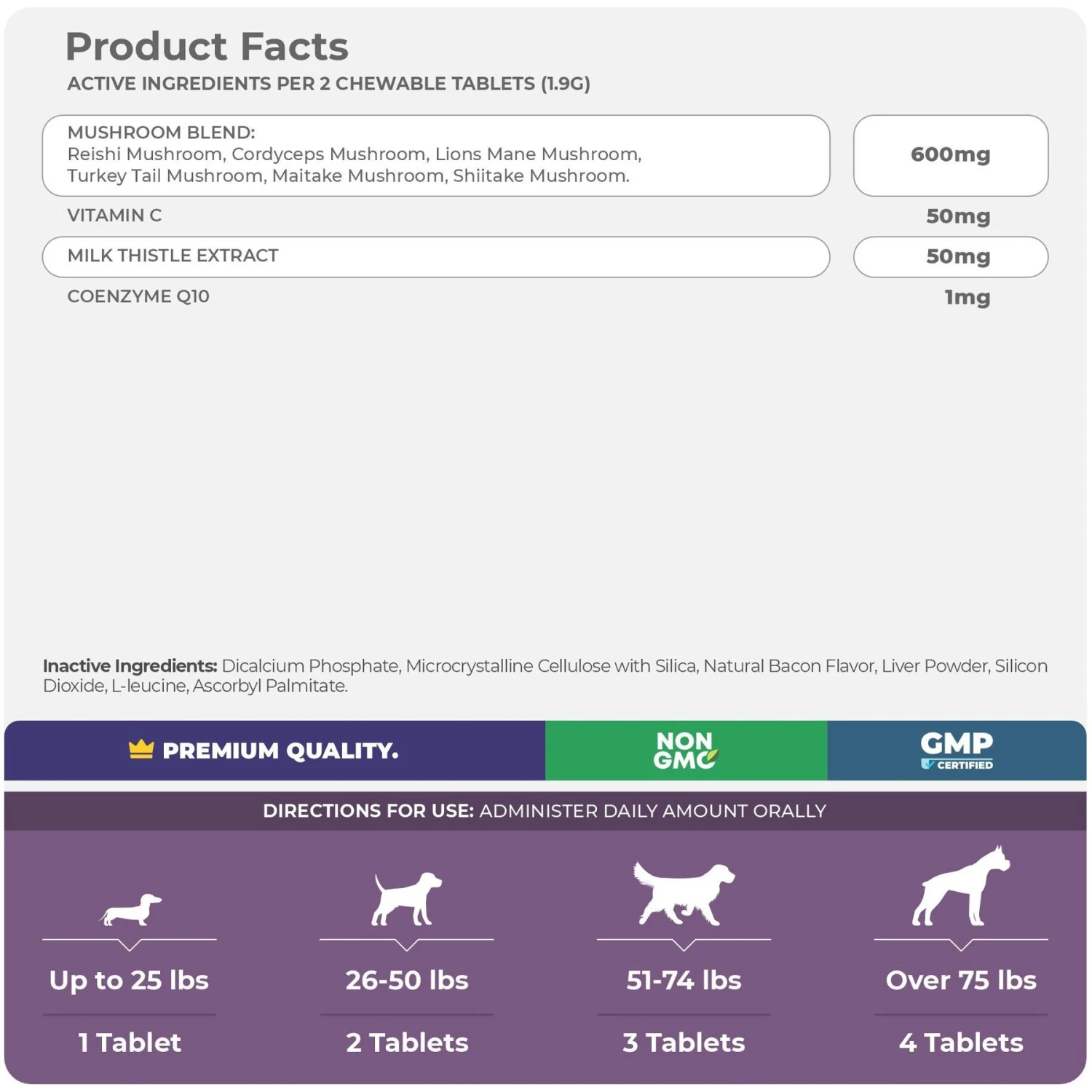1092x1092 pixels.
Task: Click the chevron above Over 75 lbs
Action: pos(961,945)
